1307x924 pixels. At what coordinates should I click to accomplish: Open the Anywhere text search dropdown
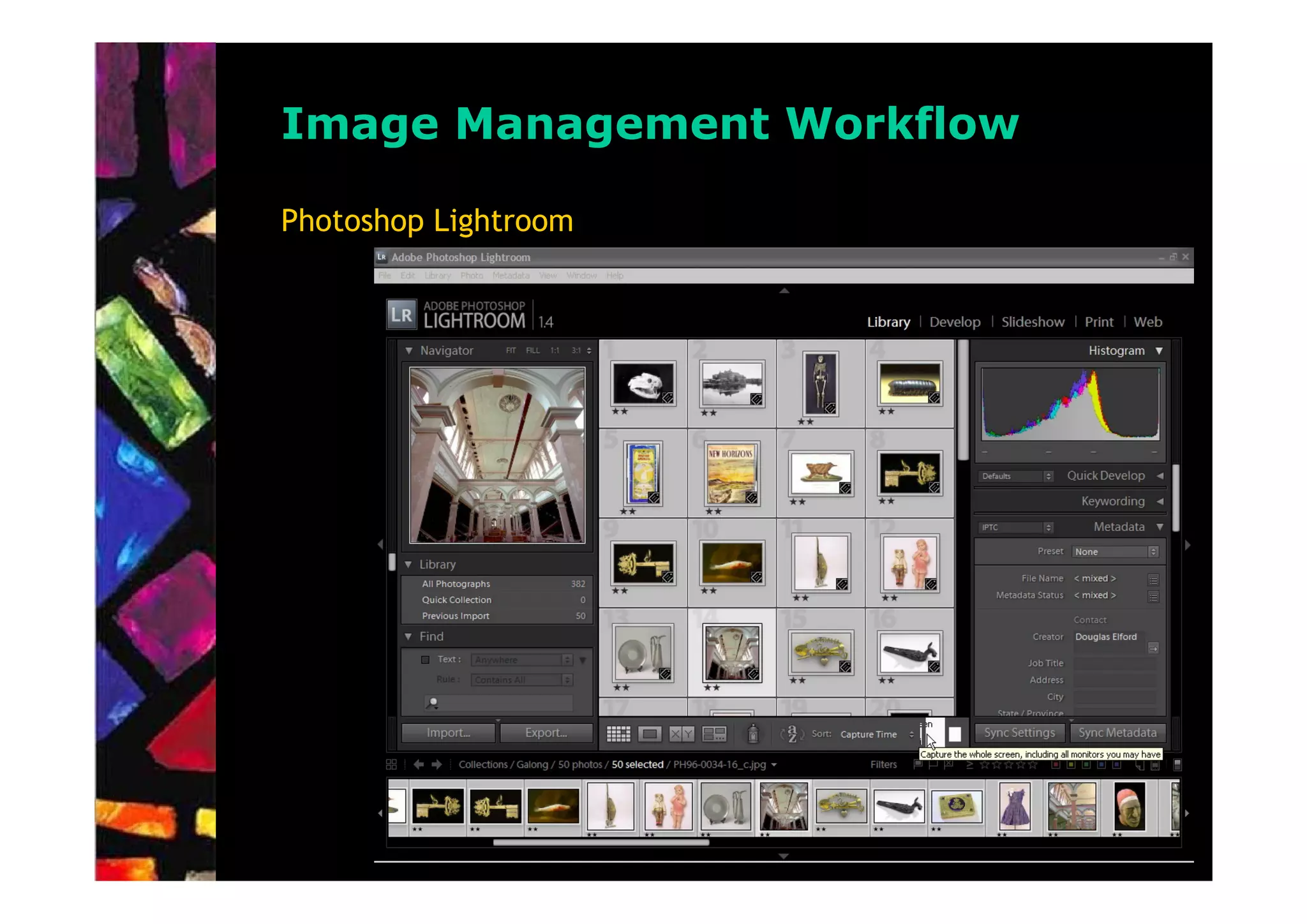(521, 660)
